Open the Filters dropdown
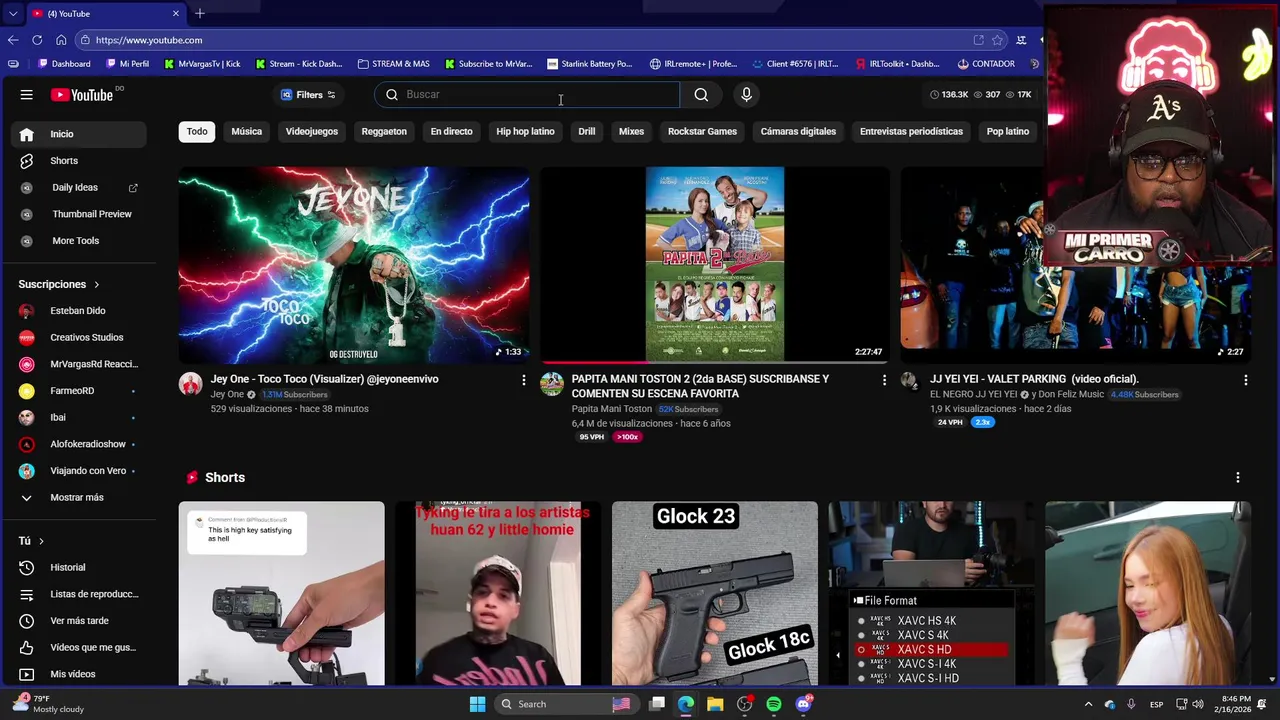The width and height of the screenshot is (1280, 720). [x=308, y=95]
